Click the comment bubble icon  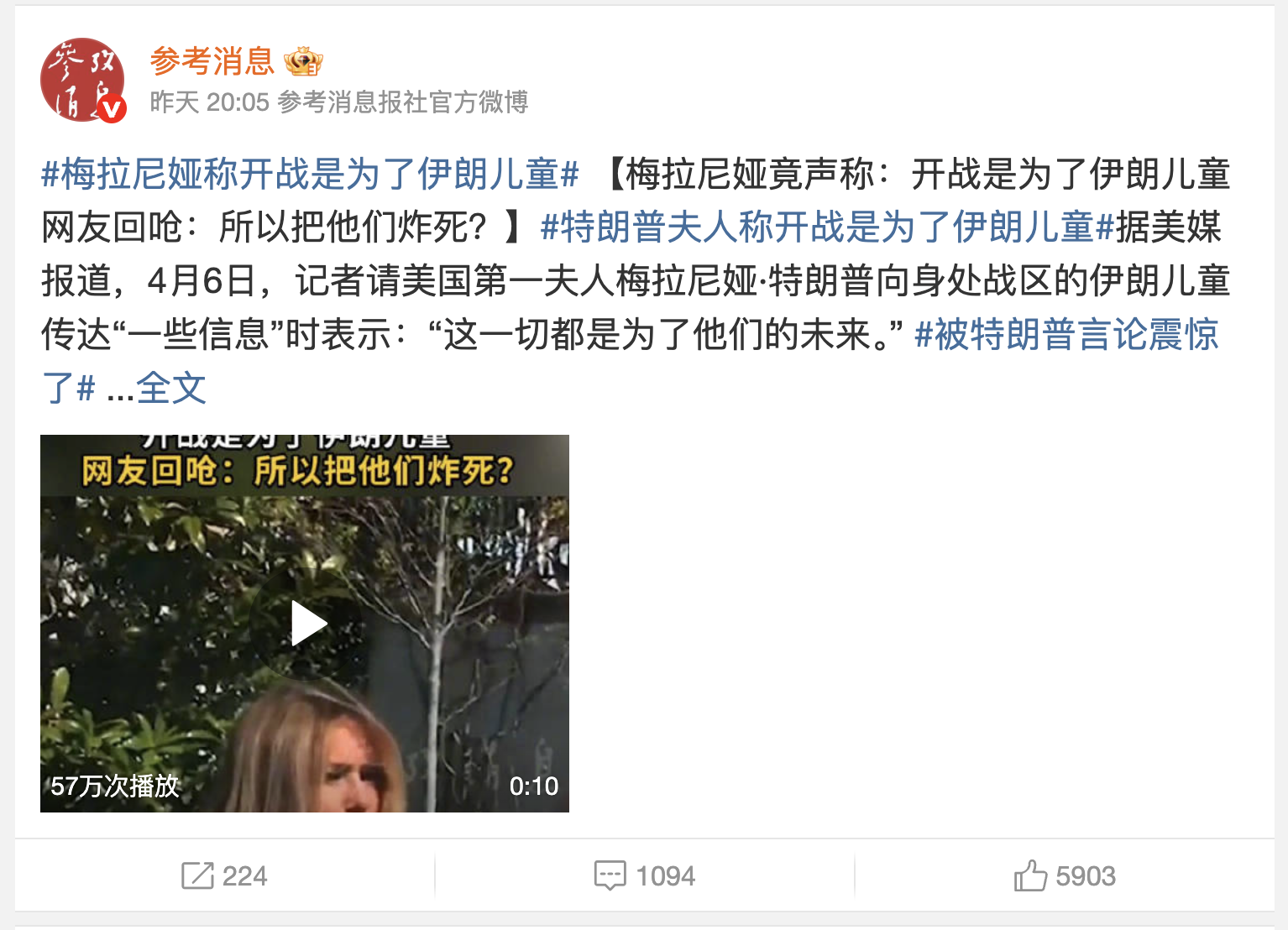coord(610,875)
